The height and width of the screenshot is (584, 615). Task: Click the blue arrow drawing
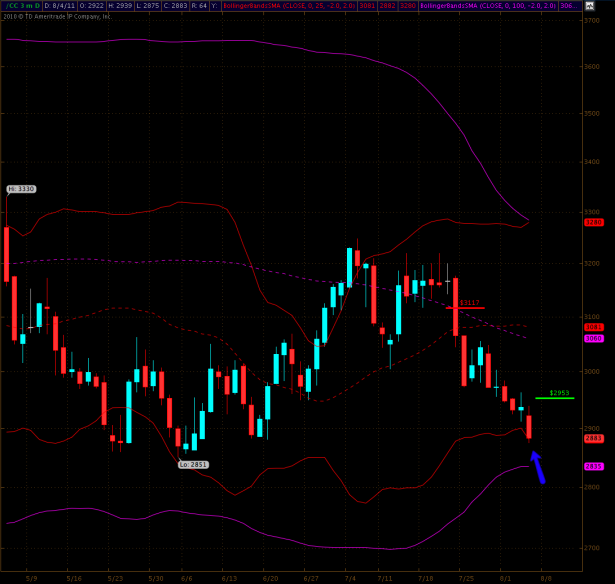click(537, 466)
